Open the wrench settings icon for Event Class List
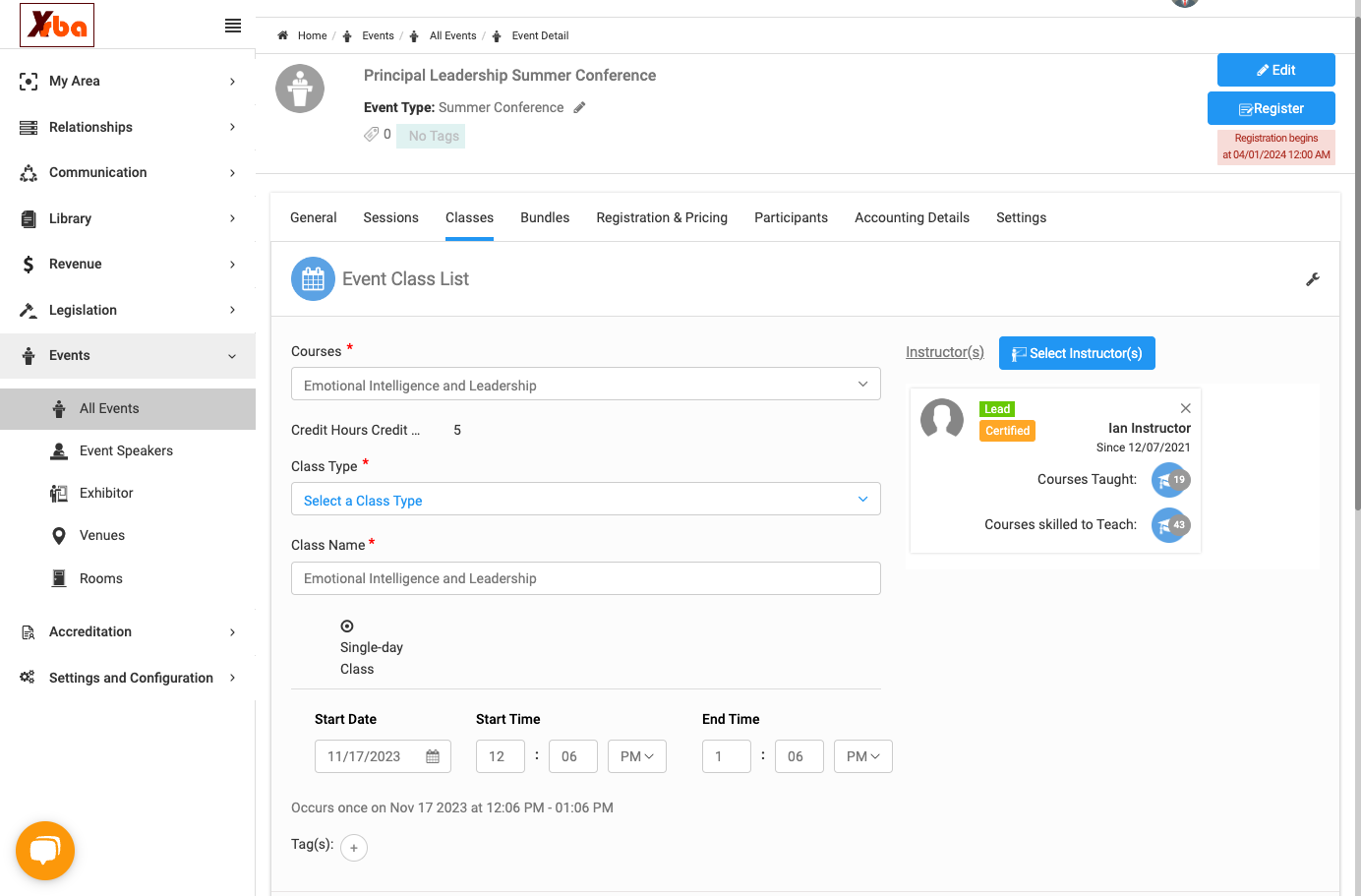 point(1313,279)
